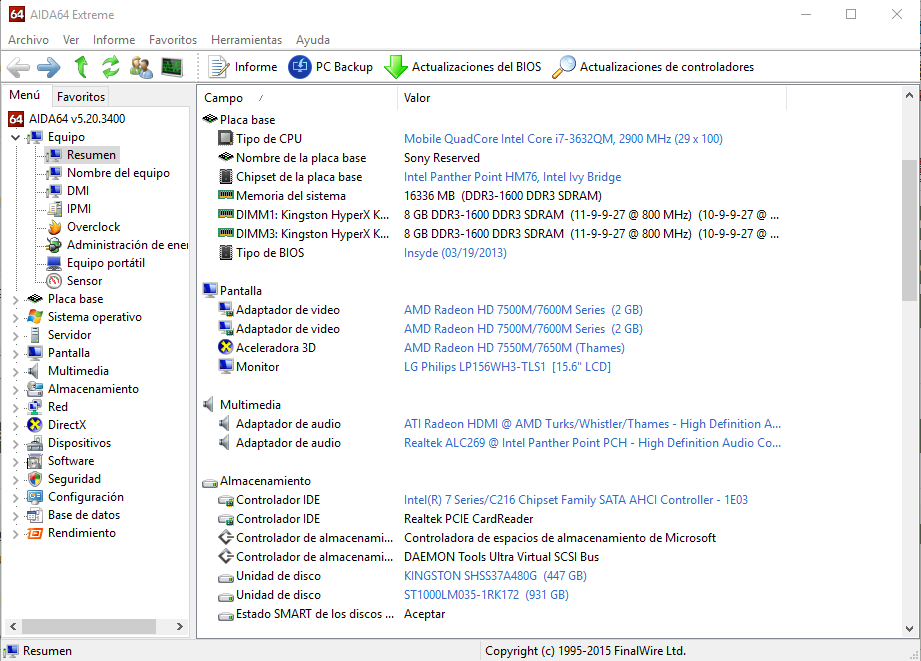Click the KINGSTON SHSS37A480G disk link
921x661 pixels.
[x=495, y=576]
